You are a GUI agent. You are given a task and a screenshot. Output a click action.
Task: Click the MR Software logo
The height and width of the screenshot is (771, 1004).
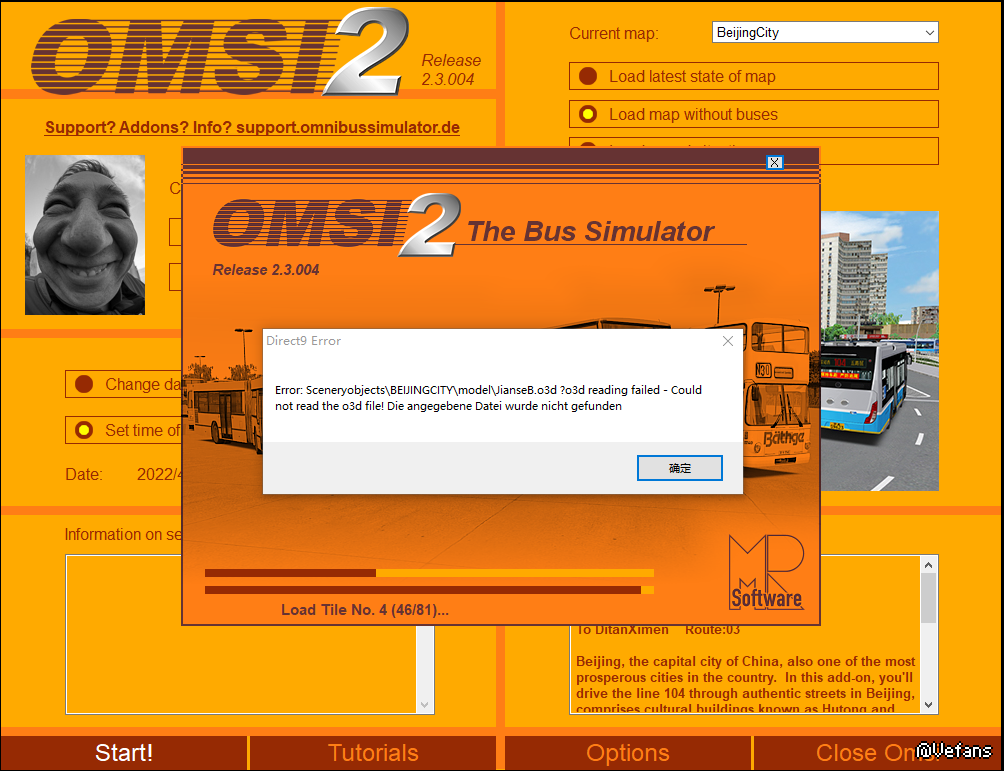[x=765, y=573]
